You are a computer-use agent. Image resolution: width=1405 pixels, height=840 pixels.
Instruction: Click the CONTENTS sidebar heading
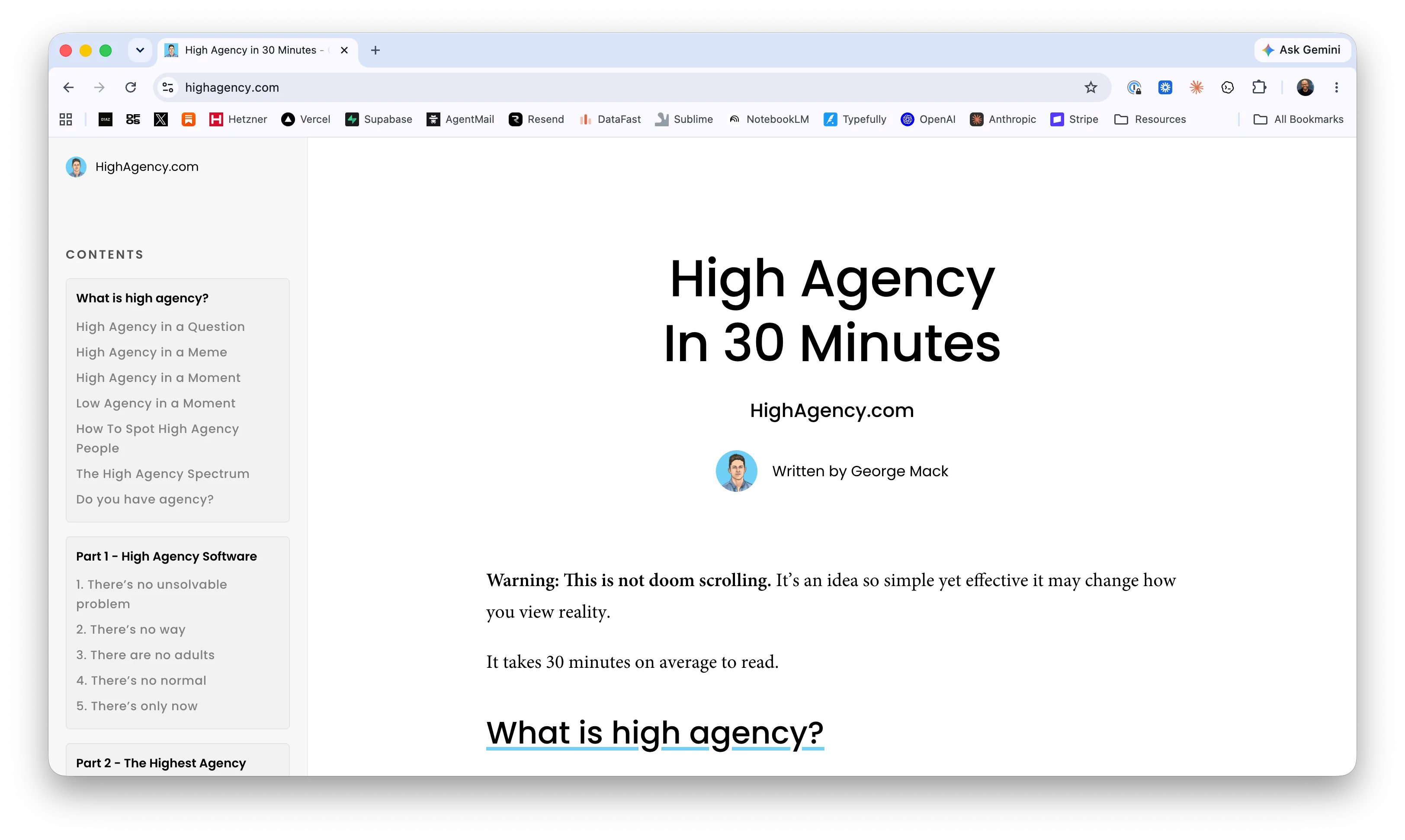(x=105, y=254)
